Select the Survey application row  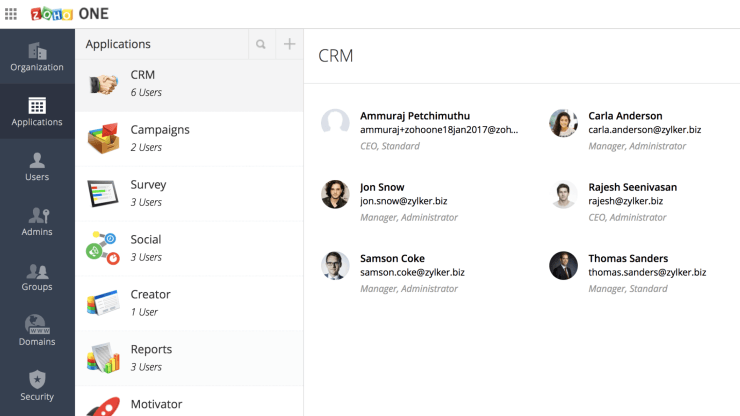coord(189,194)
